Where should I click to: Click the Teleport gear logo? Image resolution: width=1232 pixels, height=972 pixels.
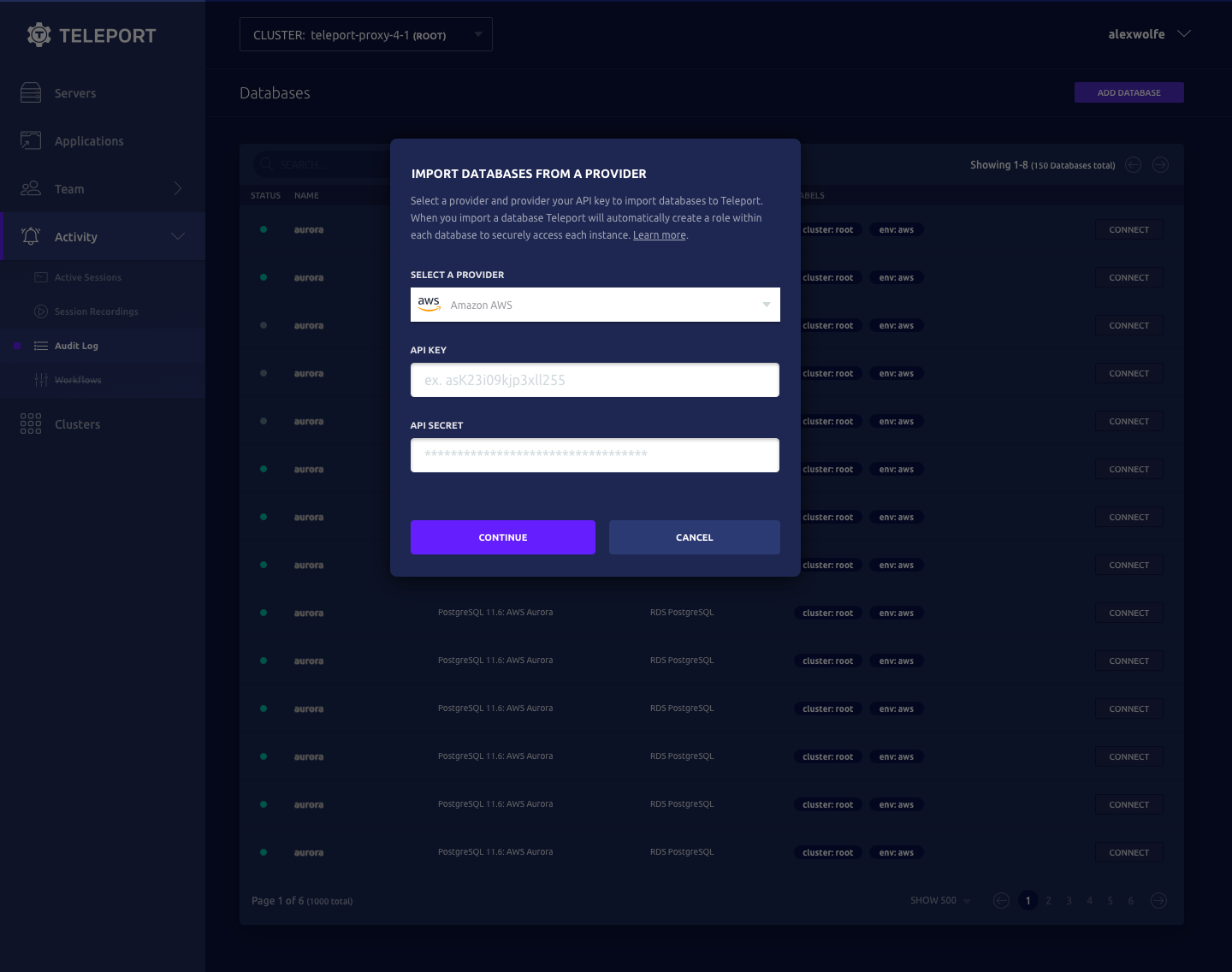tap(38, 35)
